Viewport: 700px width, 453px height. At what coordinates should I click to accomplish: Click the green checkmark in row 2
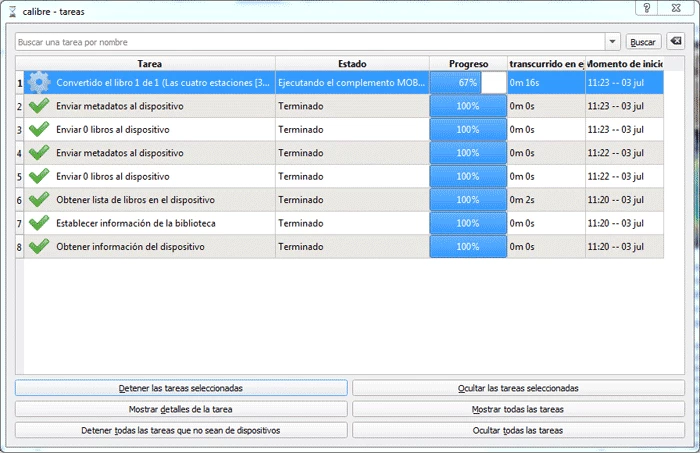[39, 106]
